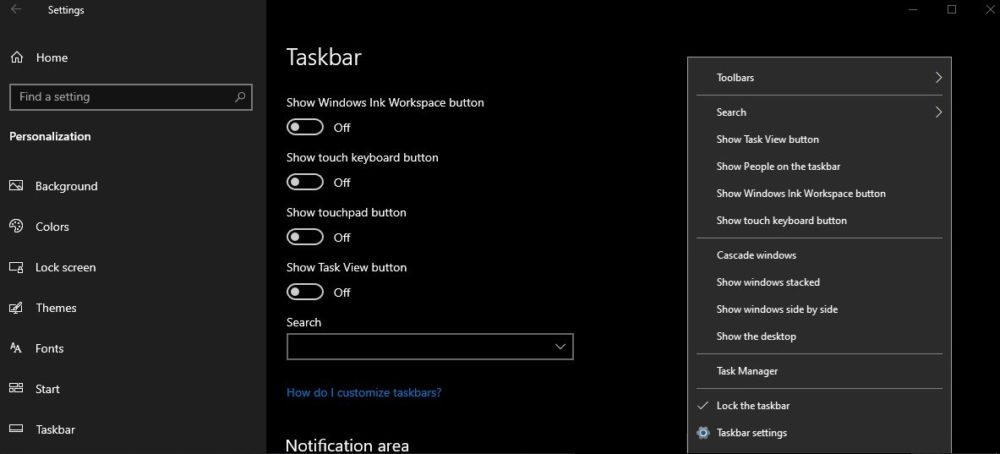Click the Home icon in sidebar
The image size is (1000, 454).
17,58
